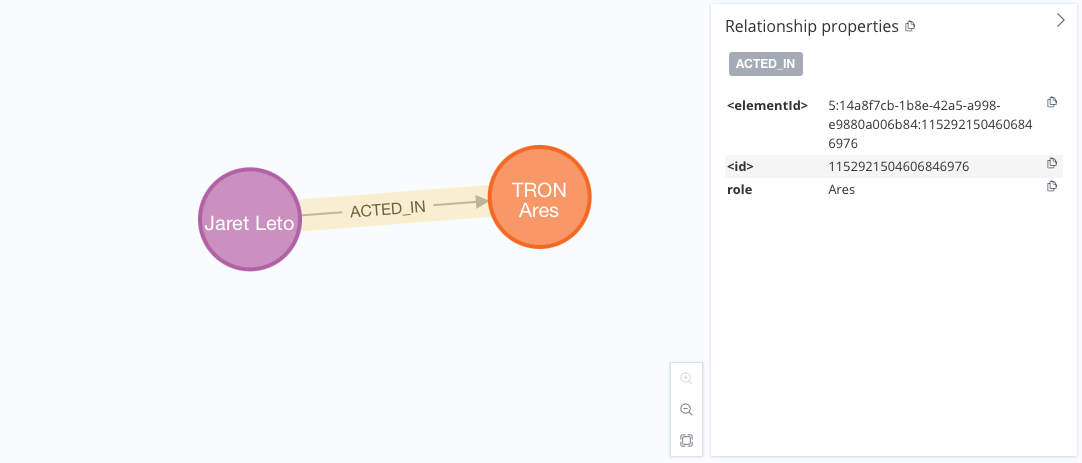Click the <elementId> property key
Image resolution: width=1082 pixels, height=463 pixels.
[x=767, y=105]
